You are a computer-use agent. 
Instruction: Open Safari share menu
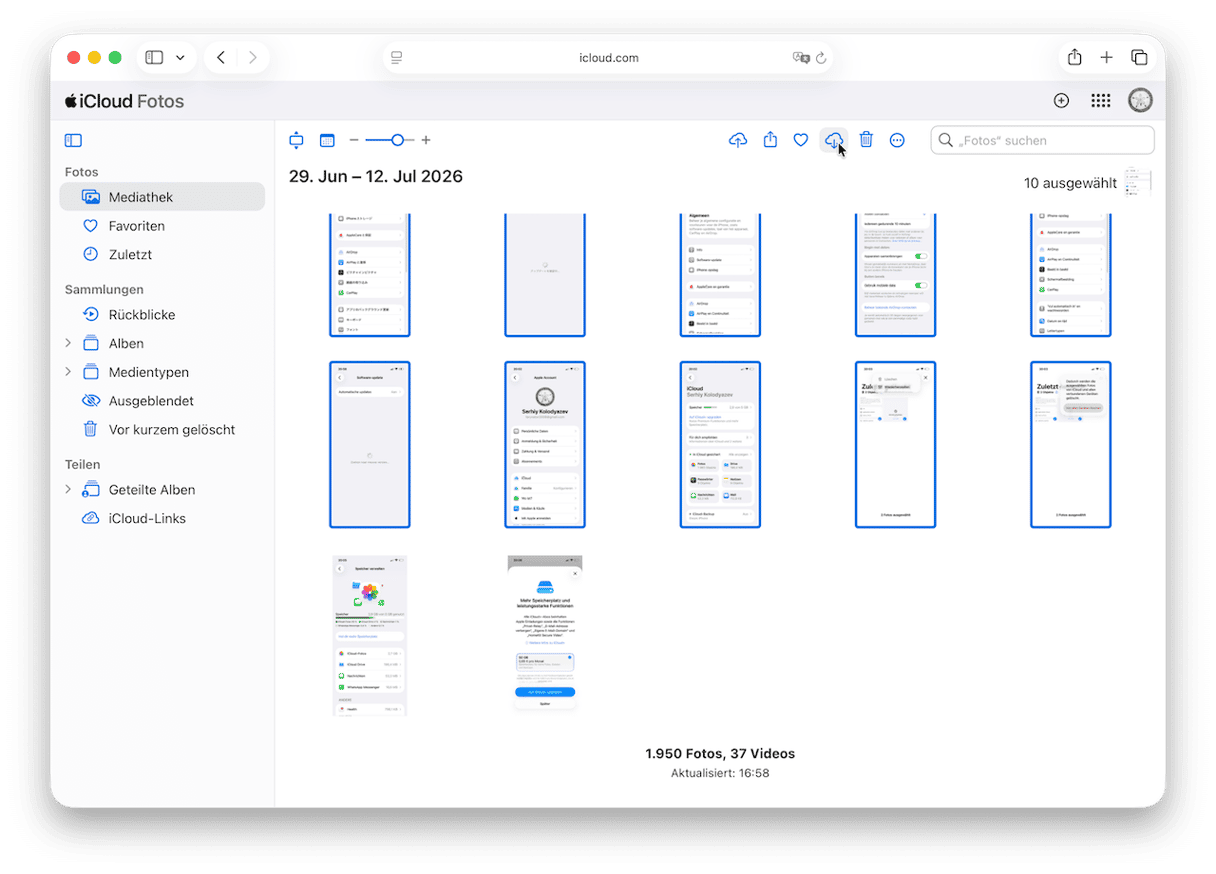point(1074,58)
